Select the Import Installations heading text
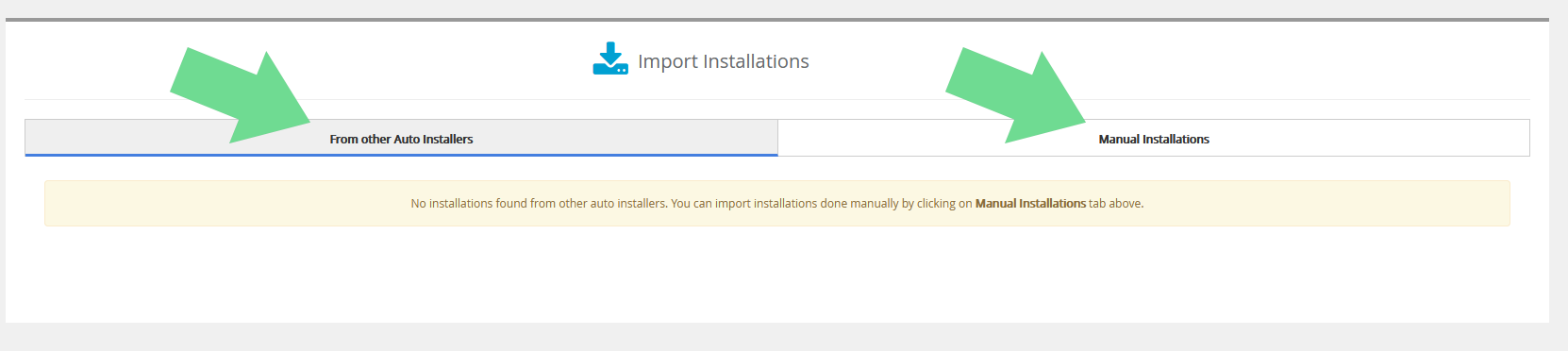The width and height of the screenshot is (1568, 351). [724, 61]
